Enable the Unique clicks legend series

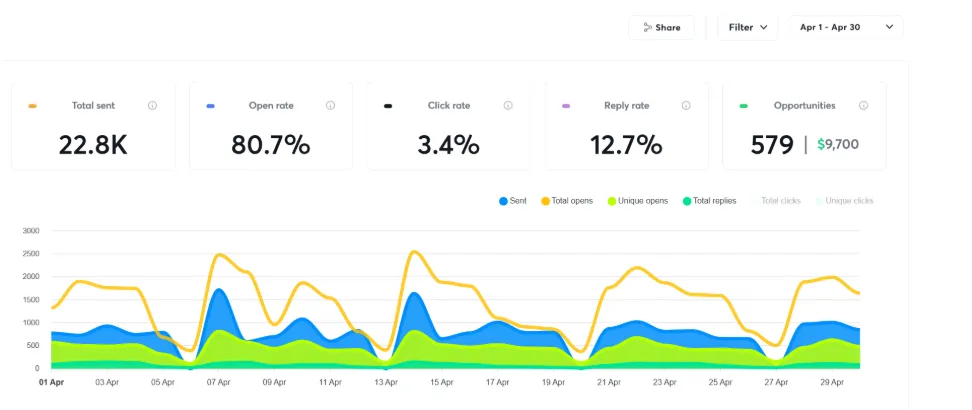click(844, 201)
